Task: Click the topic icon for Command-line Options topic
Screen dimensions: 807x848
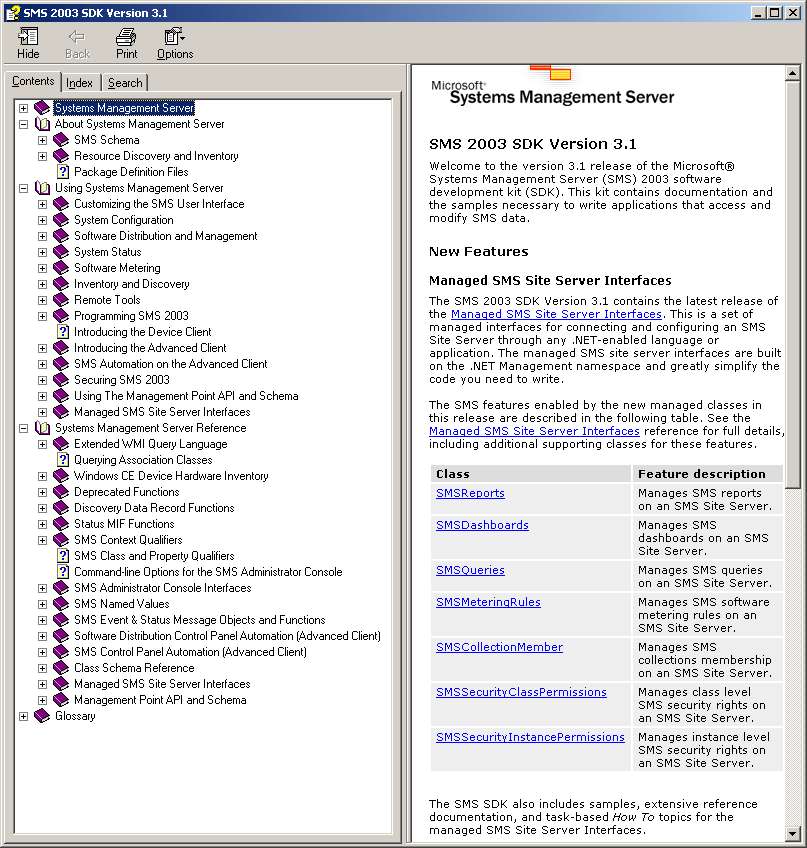Action: click(x=63, y=572)
